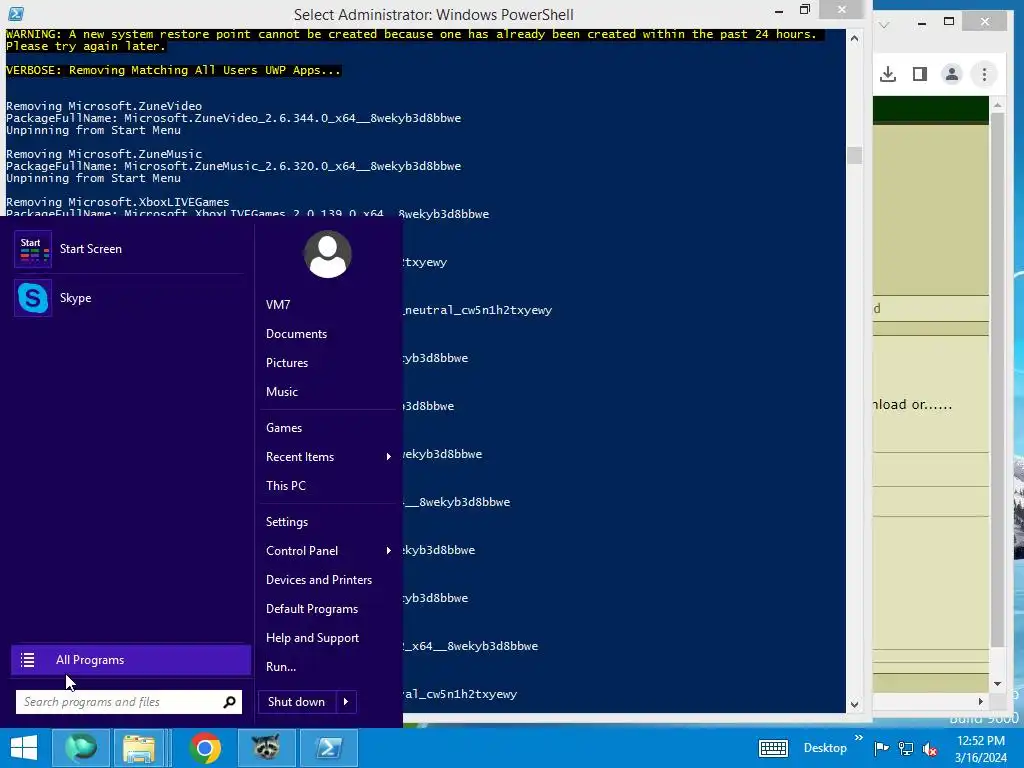Open Chrome profile avatar icon
This screenshot has width=1024, height=768.
(952, 74)
